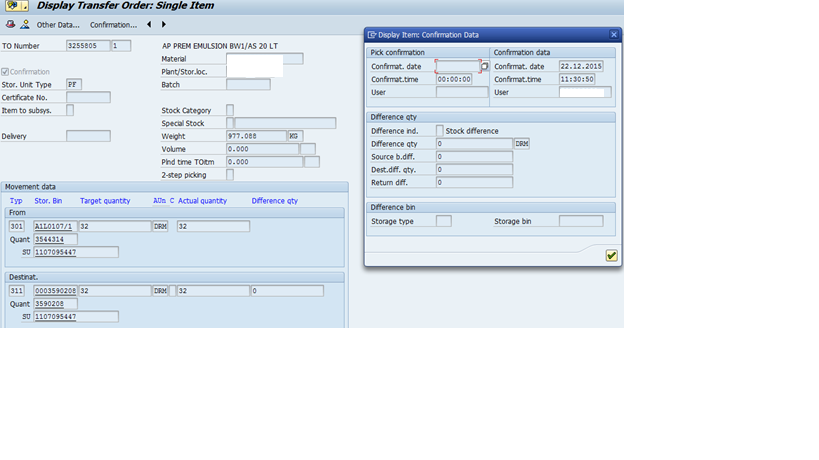
Task: Click the person icon in the toolbar
Action: point(25,24)
